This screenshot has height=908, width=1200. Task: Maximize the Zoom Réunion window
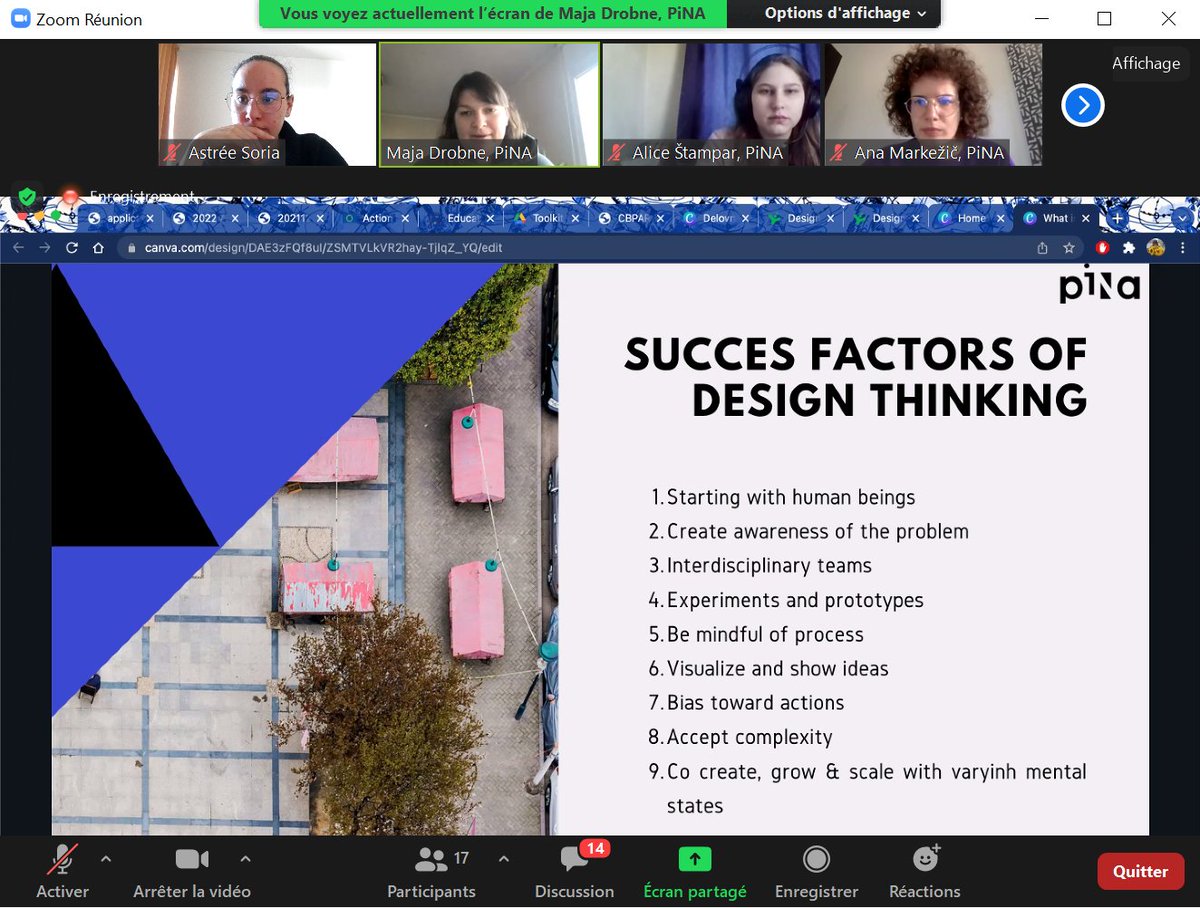click(x=1104, y=18)
